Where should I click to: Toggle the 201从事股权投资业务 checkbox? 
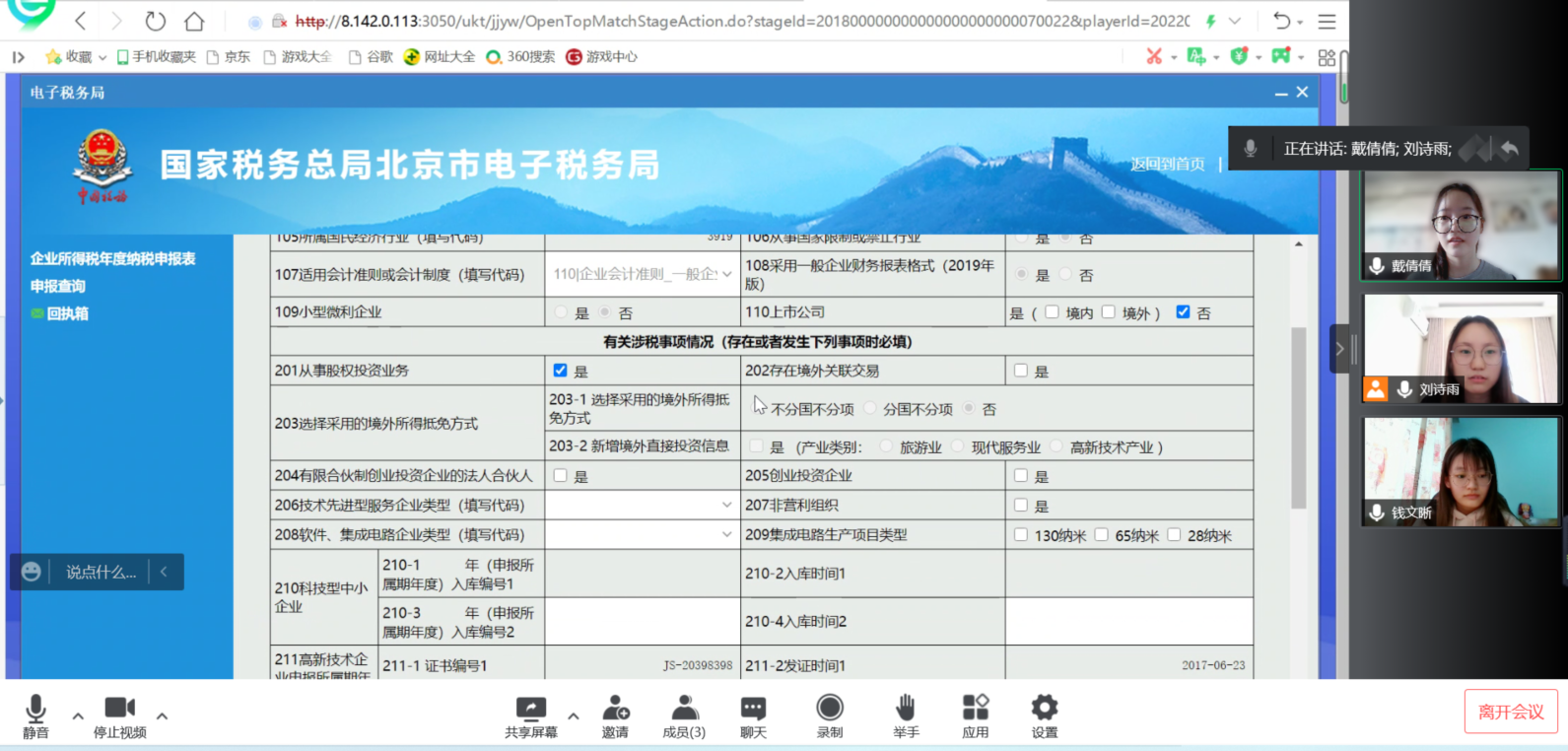click(560, 371)
